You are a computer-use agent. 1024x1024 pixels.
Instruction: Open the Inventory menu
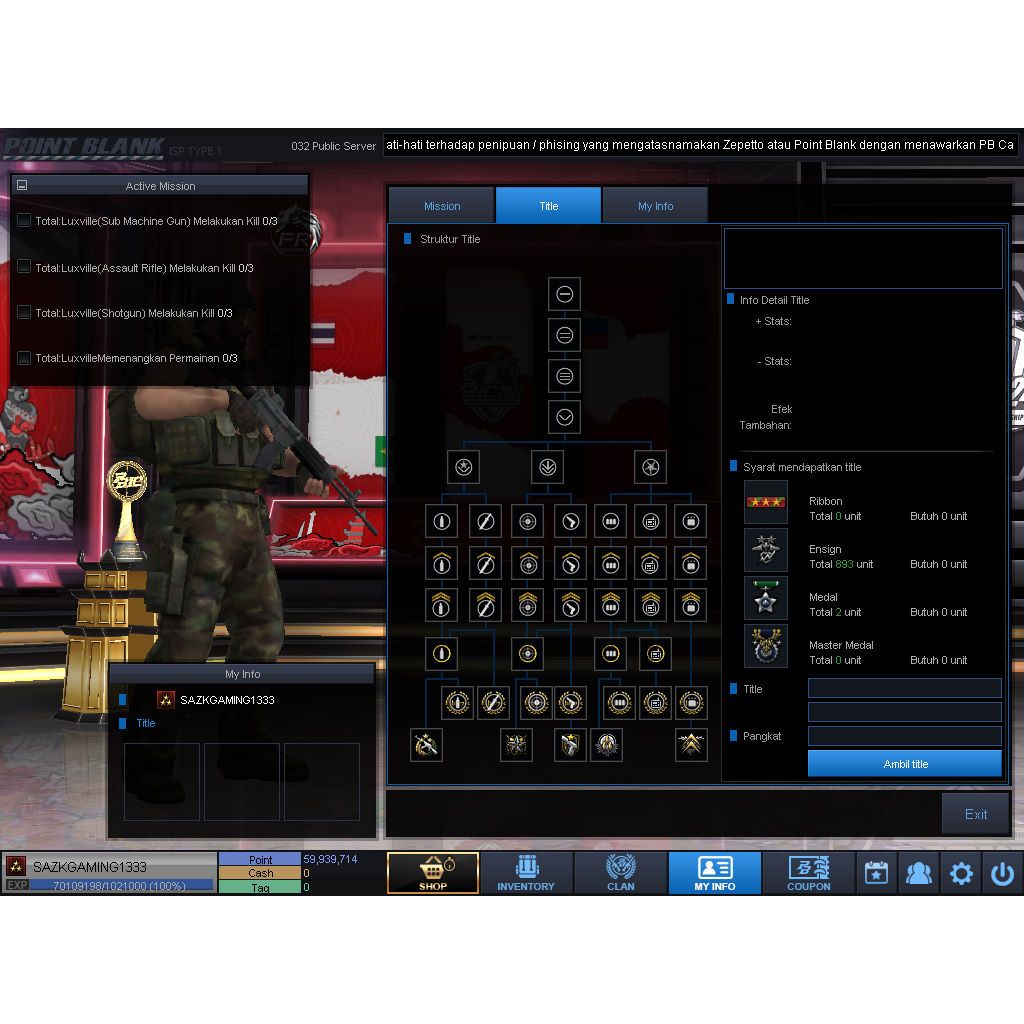click(526, 872)
